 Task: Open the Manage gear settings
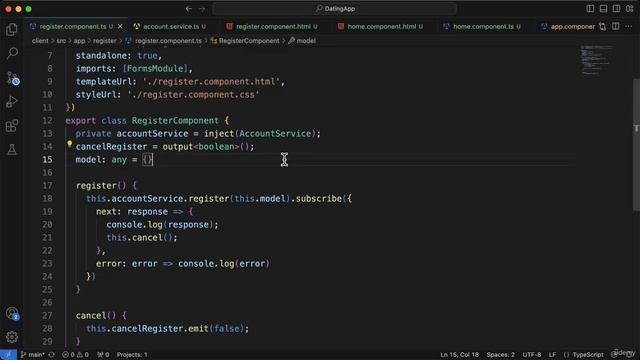pyautogui.click(x=12, y=337)
